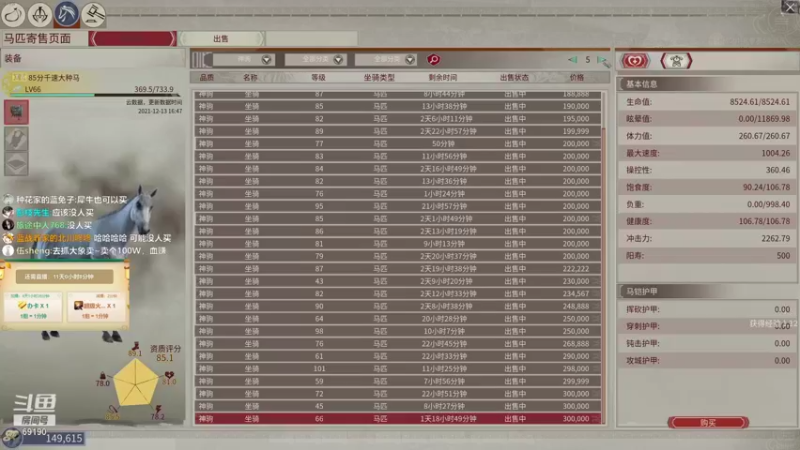Click the horse armor info icon
Viewport: 800px width, 450px height.
[x=676, y=61]
